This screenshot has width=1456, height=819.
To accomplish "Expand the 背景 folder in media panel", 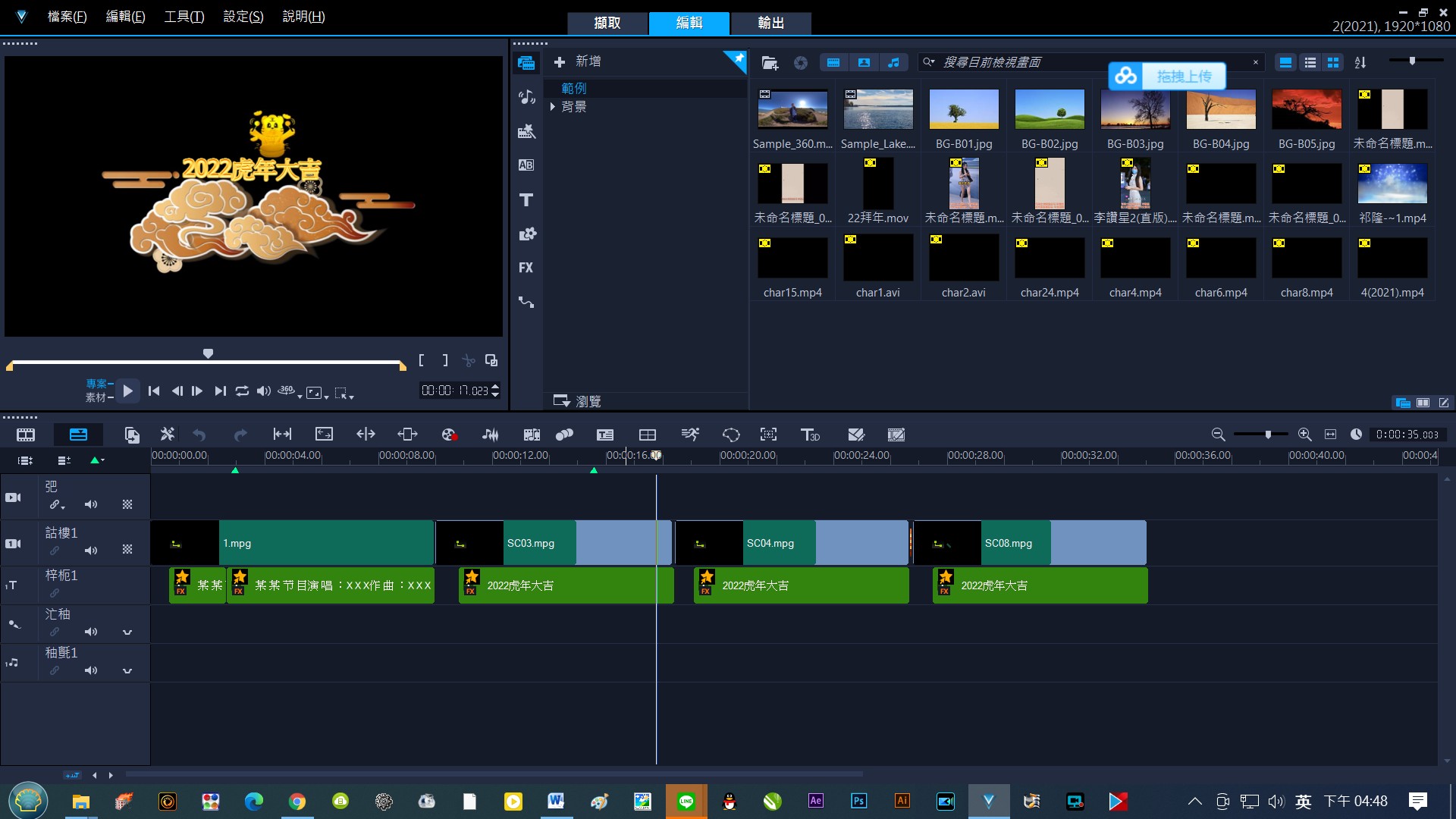I will pyautogui.click(x=554, y=107).
